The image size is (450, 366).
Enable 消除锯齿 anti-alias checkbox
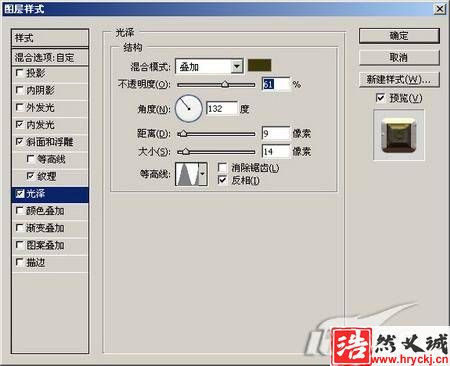(x=222, y=168)
